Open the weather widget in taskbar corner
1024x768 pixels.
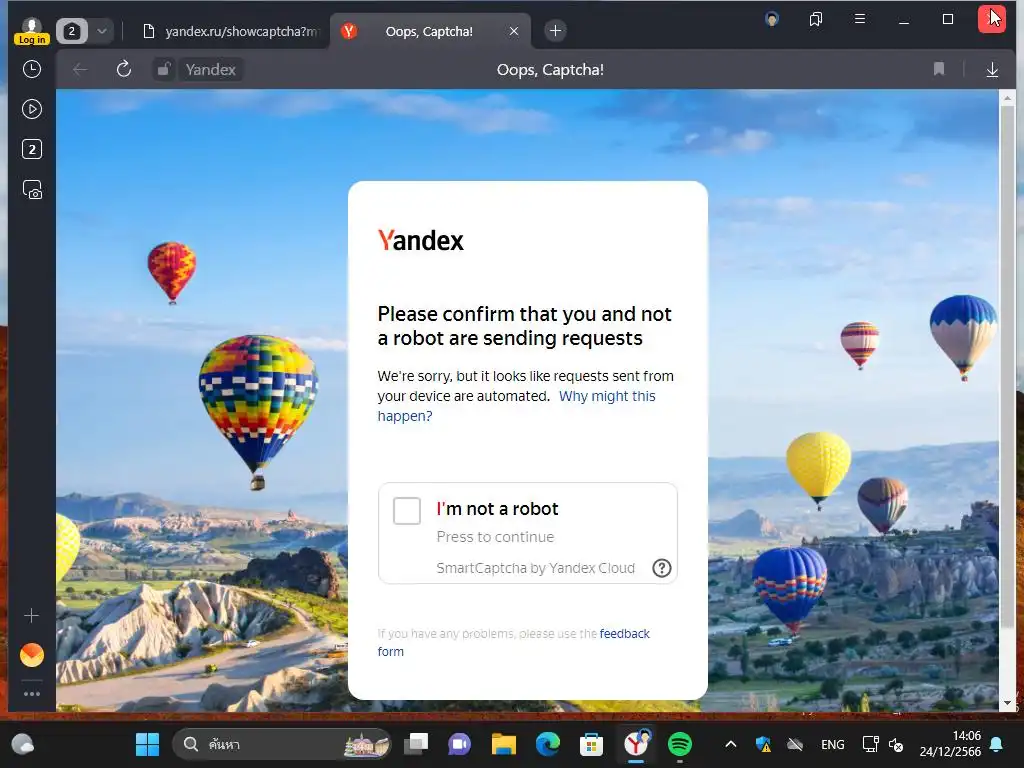click(x=23, y=744)
